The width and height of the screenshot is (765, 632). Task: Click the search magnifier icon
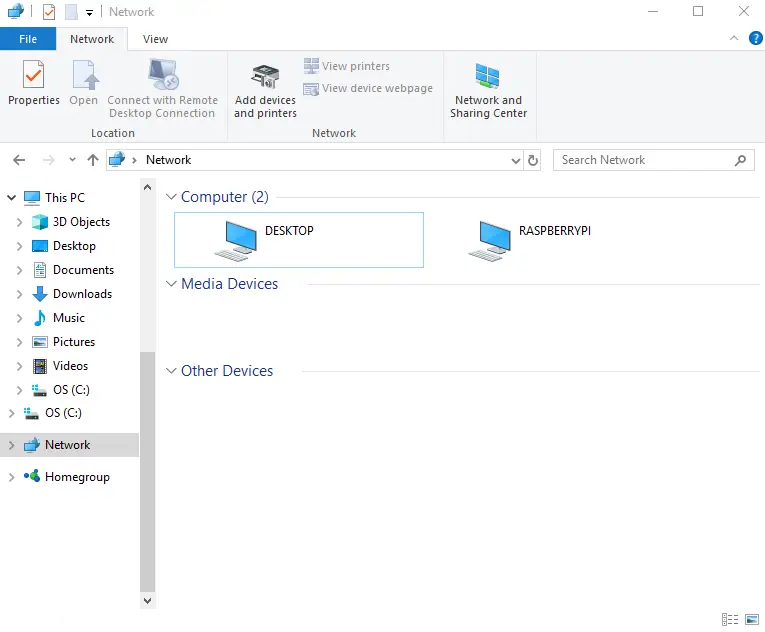(740, 160)
